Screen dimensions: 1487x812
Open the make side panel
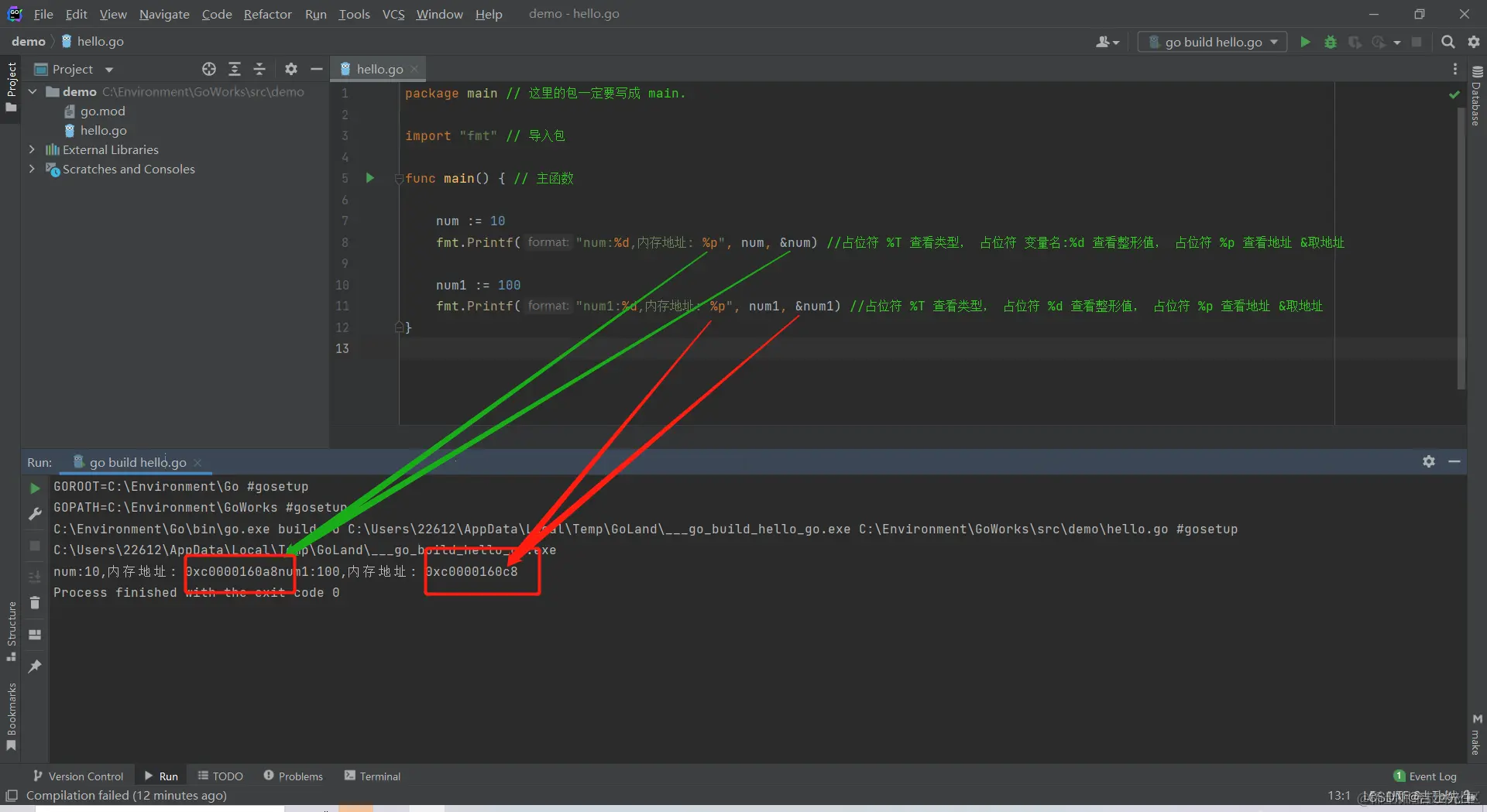coord(1476,734)
